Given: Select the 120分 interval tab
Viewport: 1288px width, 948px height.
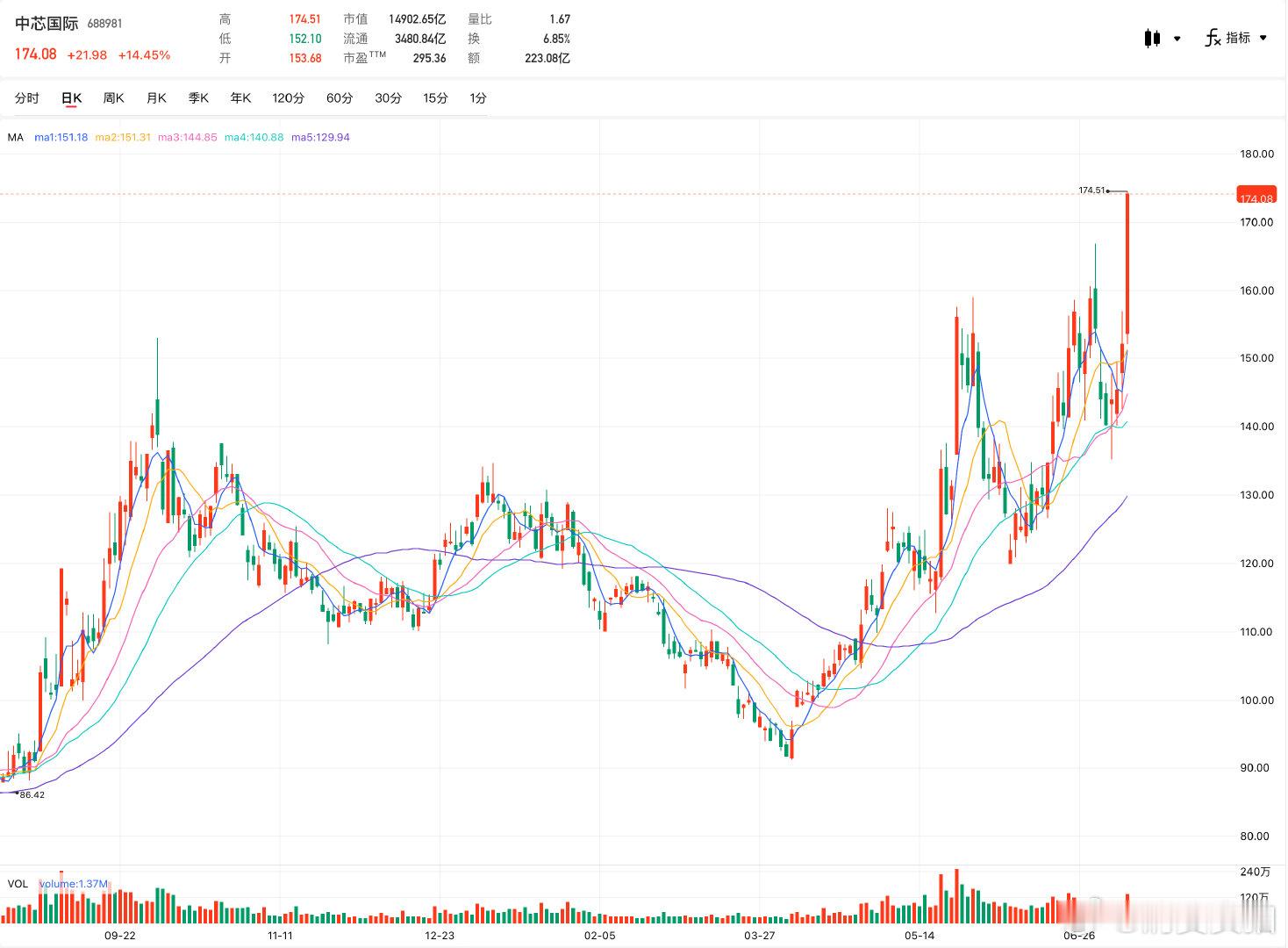Looking at the screenshot, I should pyautogui.click(x=288, y=98).
